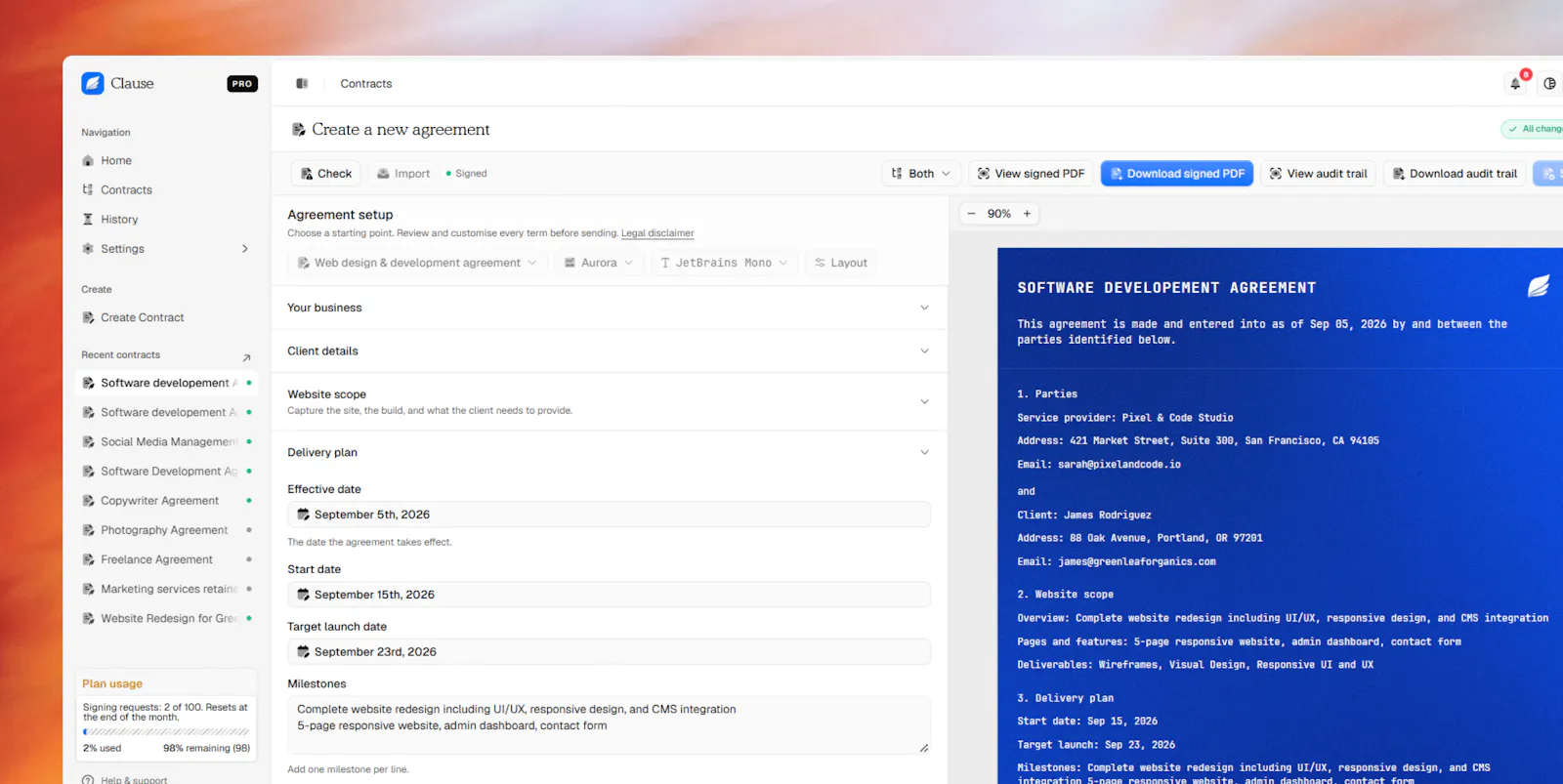
Task: Click the Import button
Action: 403,174
